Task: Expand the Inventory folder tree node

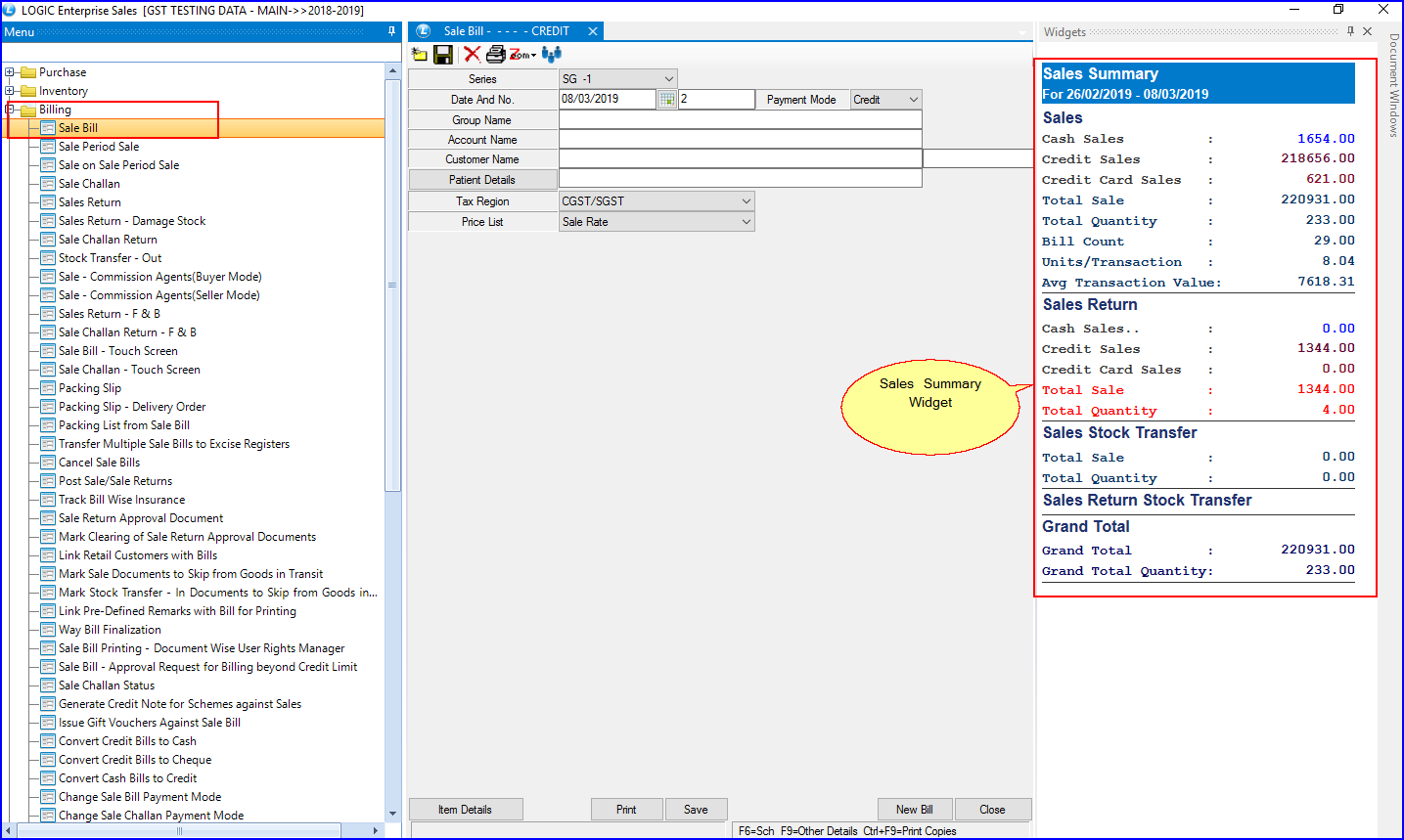Action: 10,91
